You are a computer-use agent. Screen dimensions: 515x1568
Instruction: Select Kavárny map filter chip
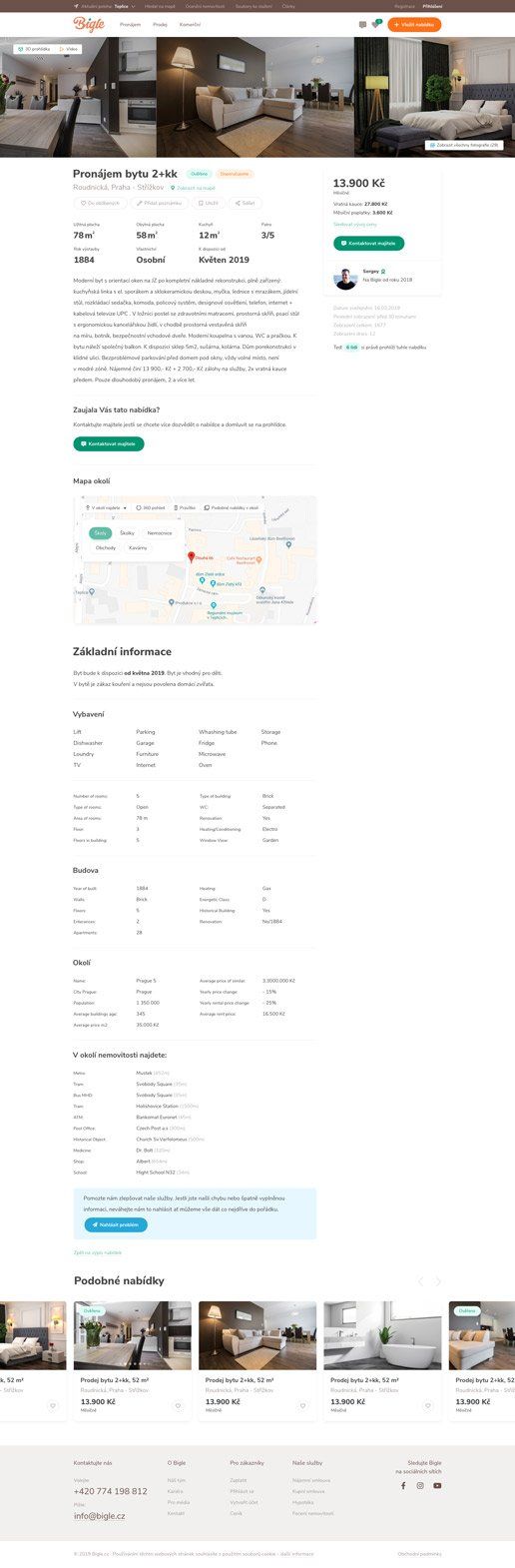138,547
